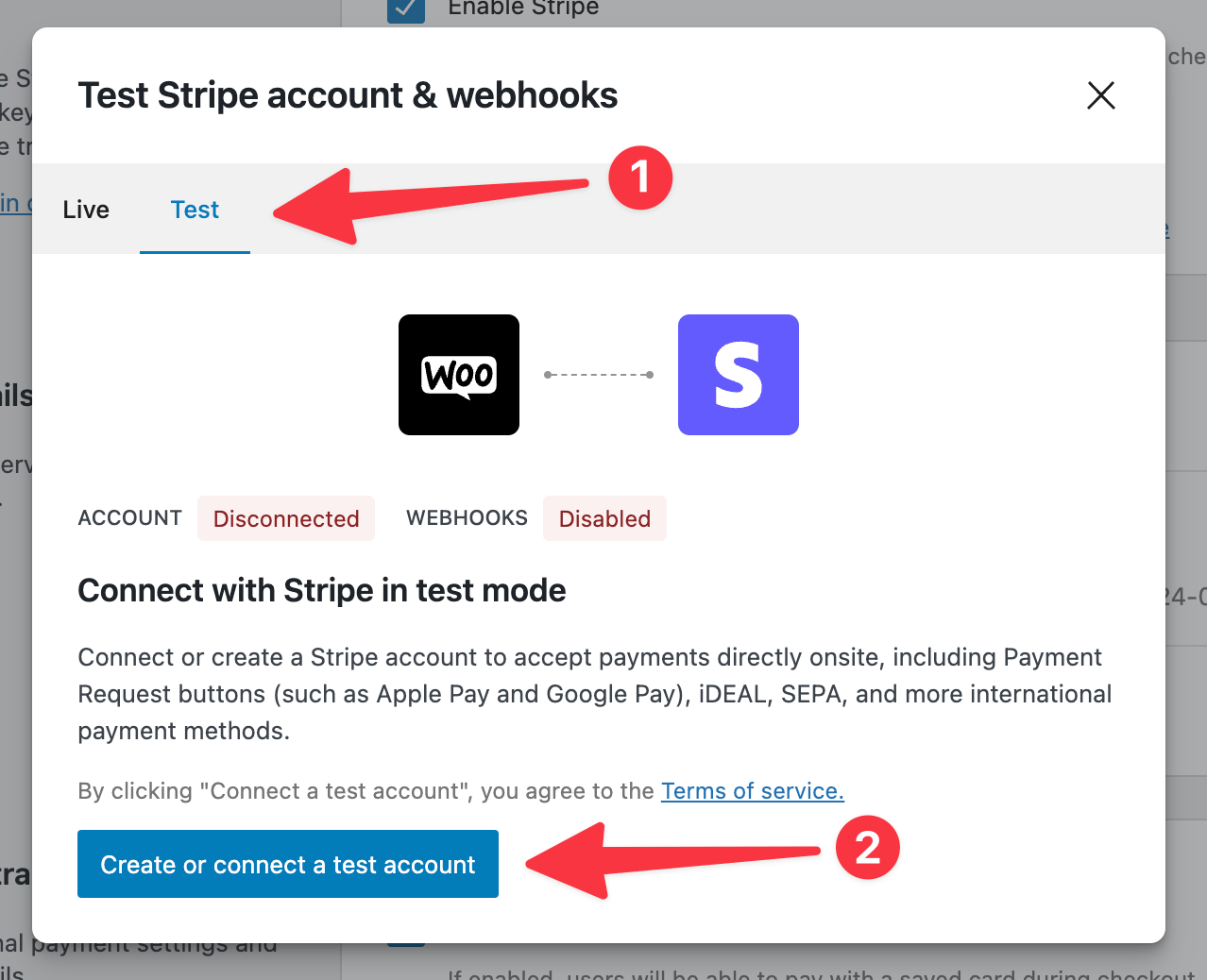Click the purple Stripe S logo
The height and width of the screenshot is (980, 1207).
[739, 375]
